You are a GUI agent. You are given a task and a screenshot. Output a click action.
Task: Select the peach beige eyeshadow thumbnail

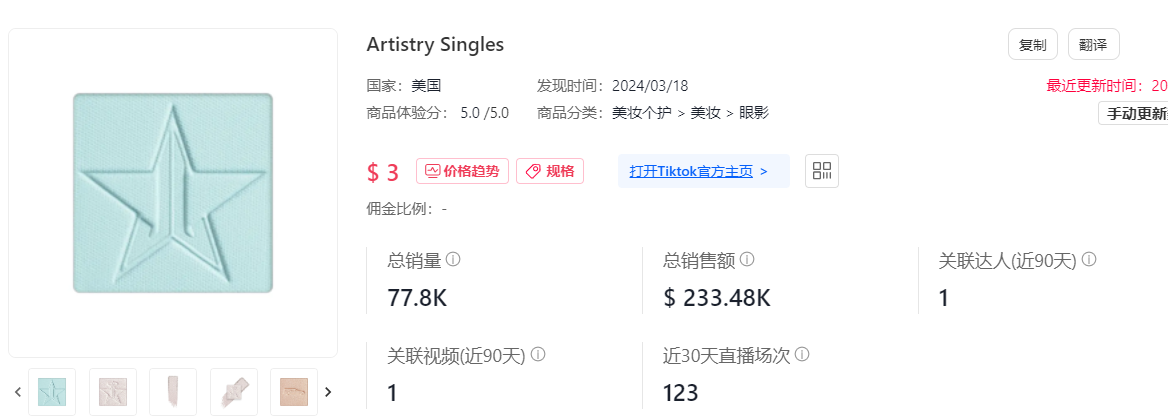(294, 392)
